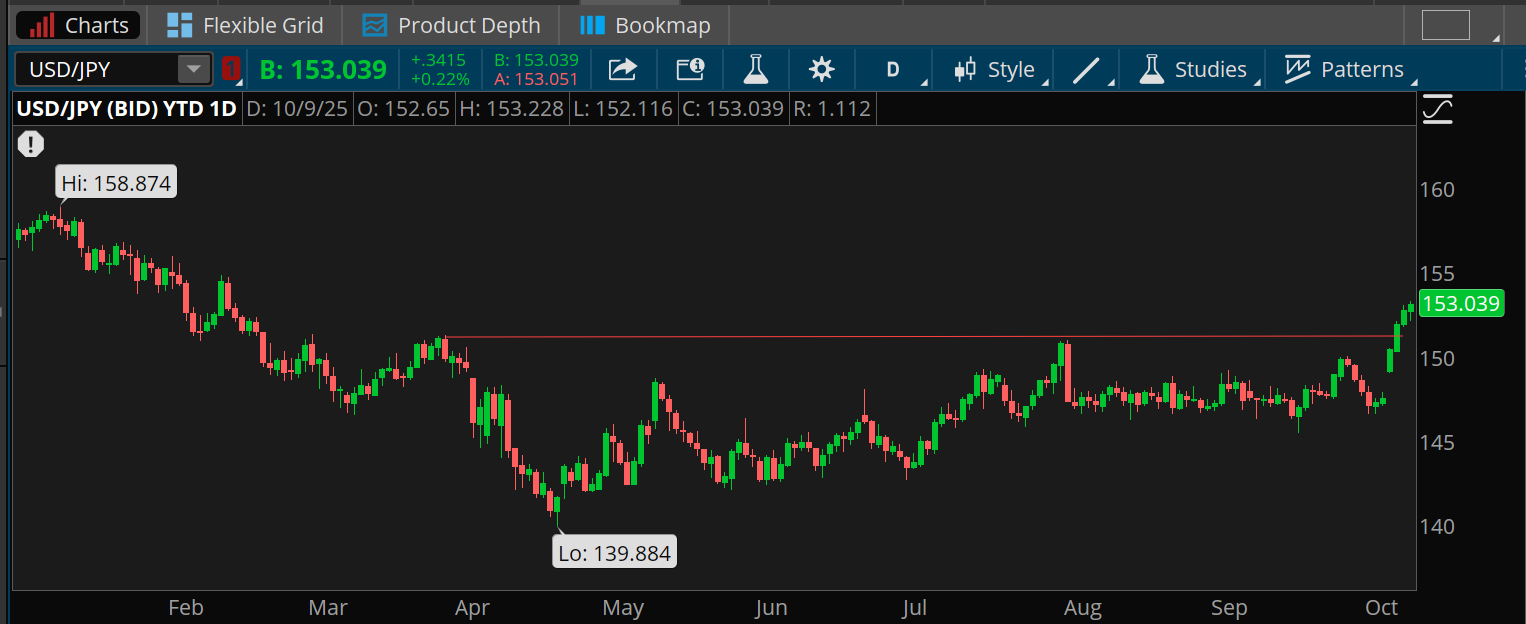
Task: Open the Studies menu button
Action: 1195,69
